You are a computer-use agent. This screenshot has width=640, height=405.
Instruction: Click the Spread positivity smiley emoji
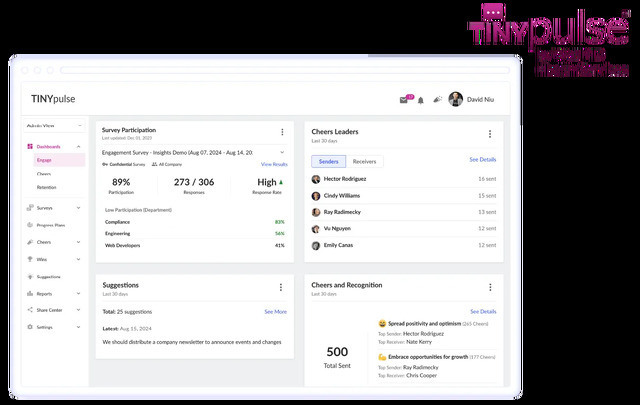[382, 323]
